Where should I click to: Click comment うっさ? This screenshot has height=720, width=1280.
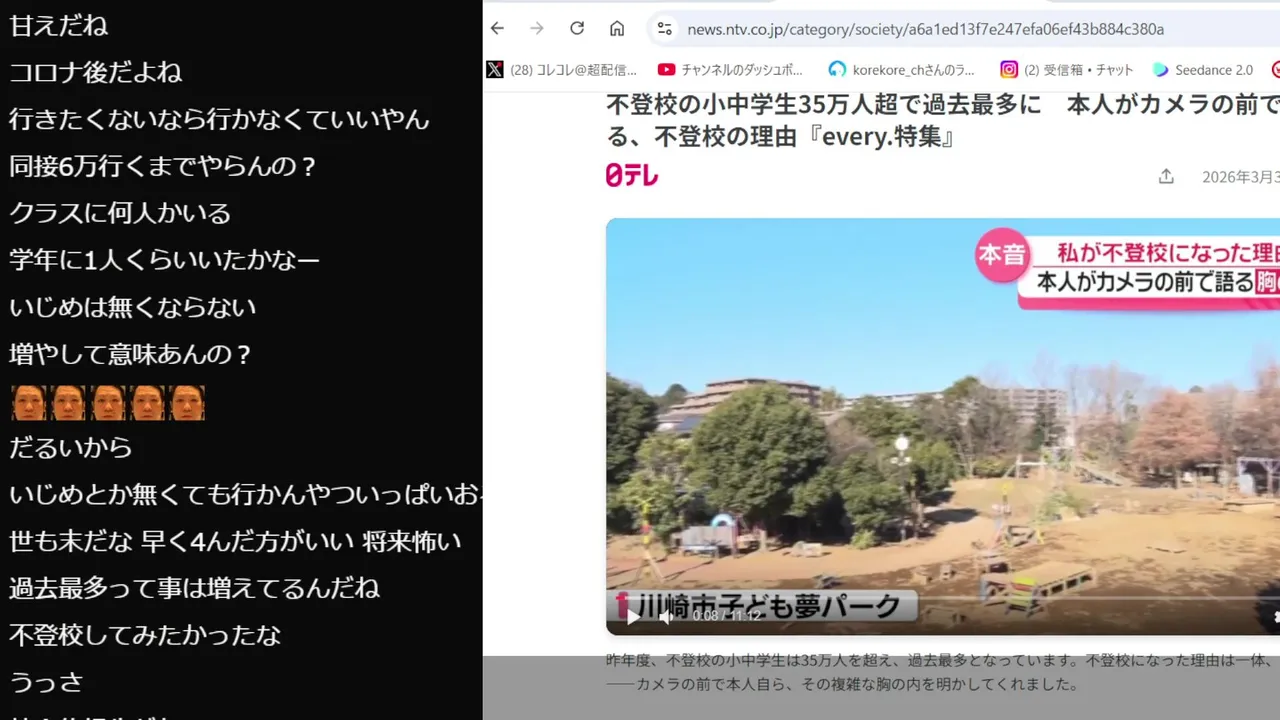pos(45,682)
